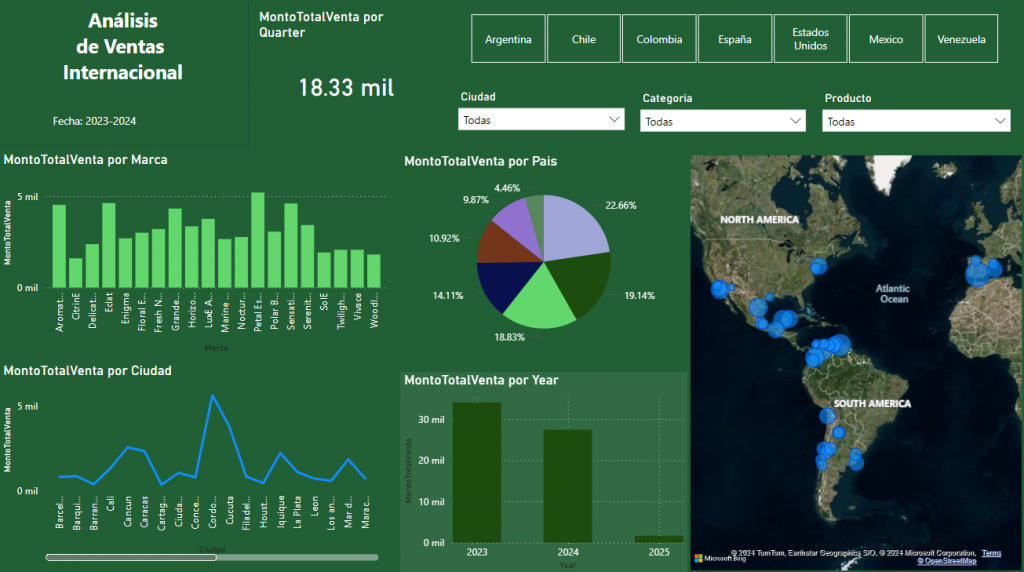Pick the Venezuela slicer tile
This screenshot has width=1024, height=572.
961,40
